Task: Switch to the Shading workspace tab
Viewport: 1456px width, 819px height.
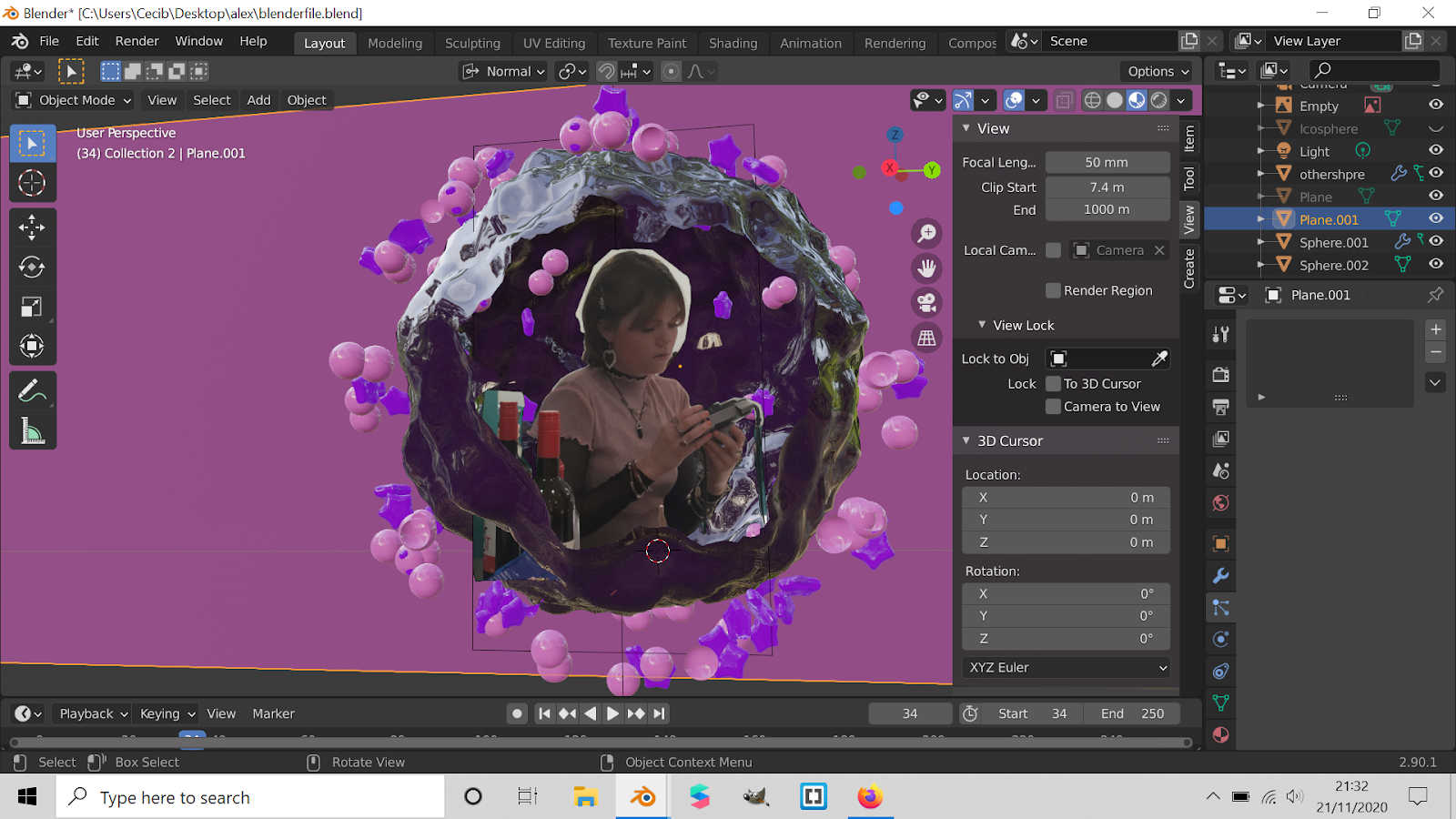Action: tap(733, 43)
